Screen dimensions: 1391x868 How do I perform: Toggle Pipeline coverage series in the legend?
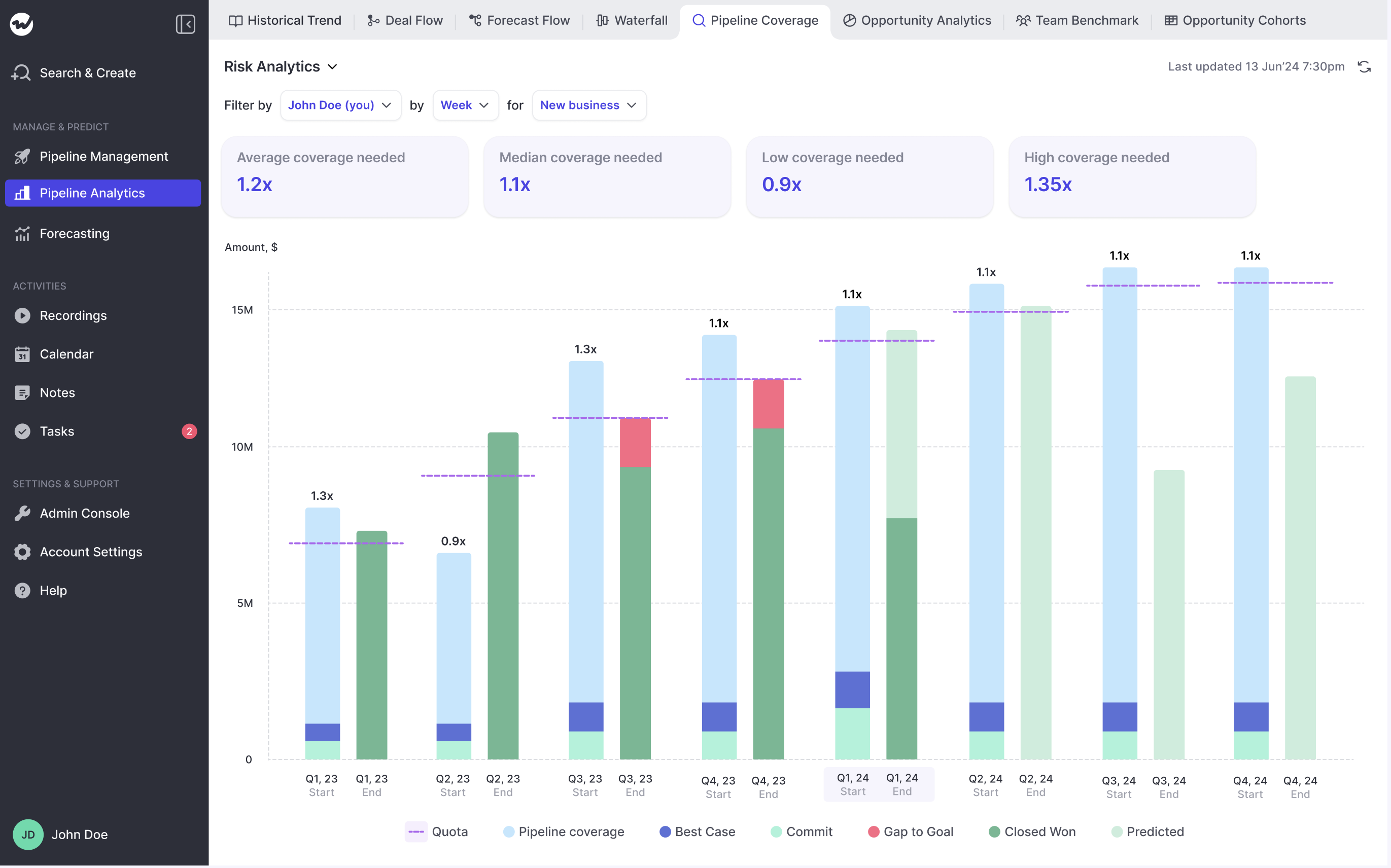[564, 831]
